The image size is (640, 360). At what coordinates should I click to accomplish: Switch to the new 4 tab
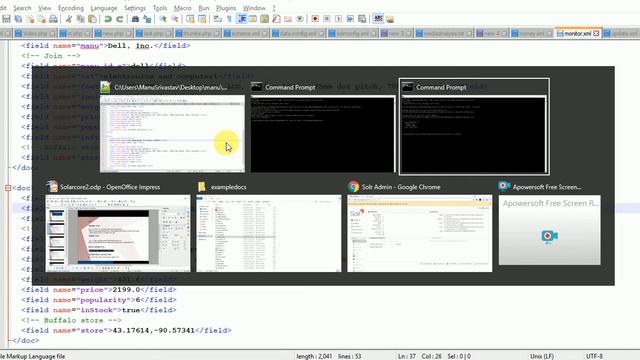click(491, 33)
